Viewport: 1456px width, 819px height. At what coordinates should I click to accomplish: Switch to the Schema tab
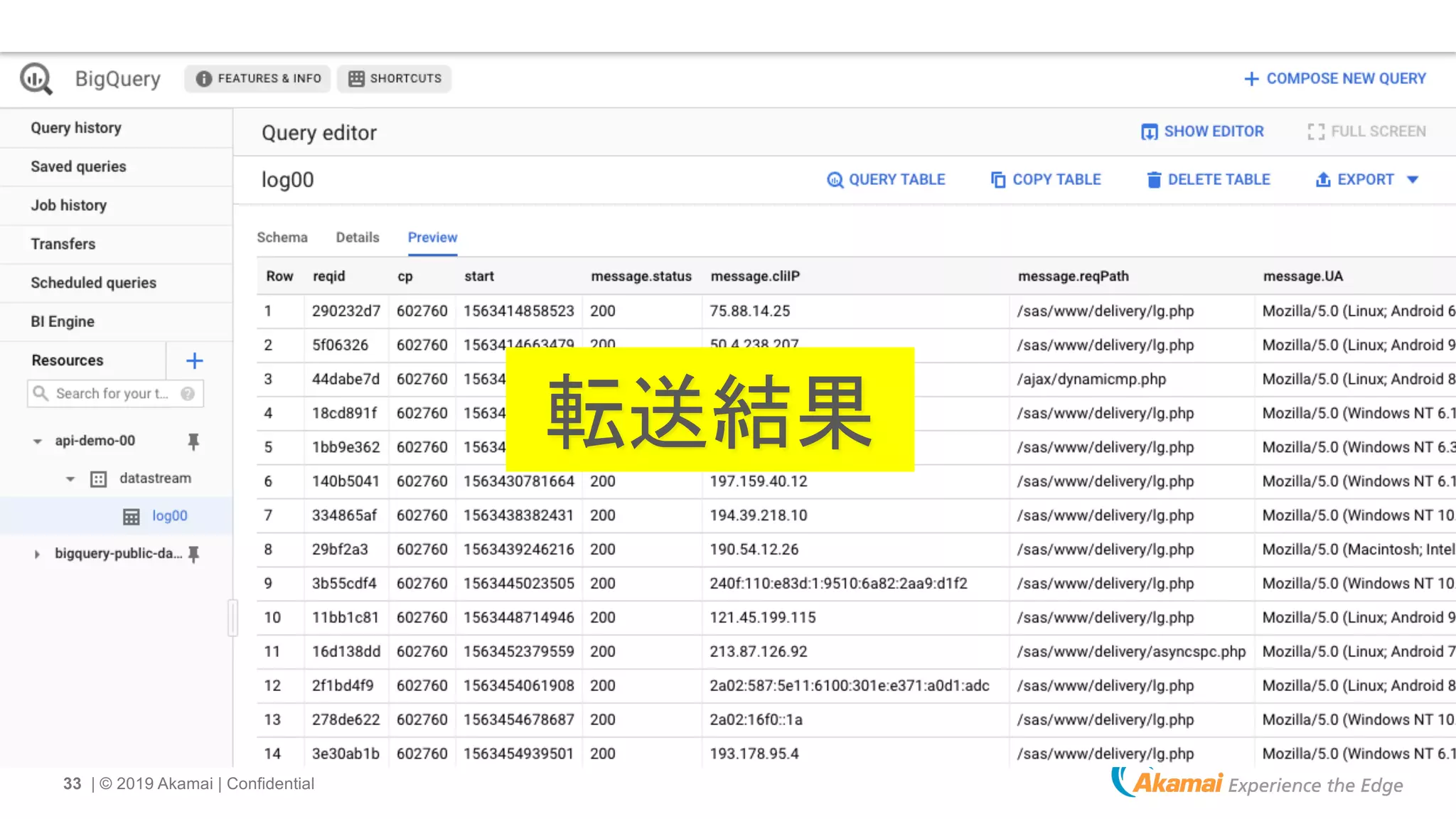click(282, 237)
